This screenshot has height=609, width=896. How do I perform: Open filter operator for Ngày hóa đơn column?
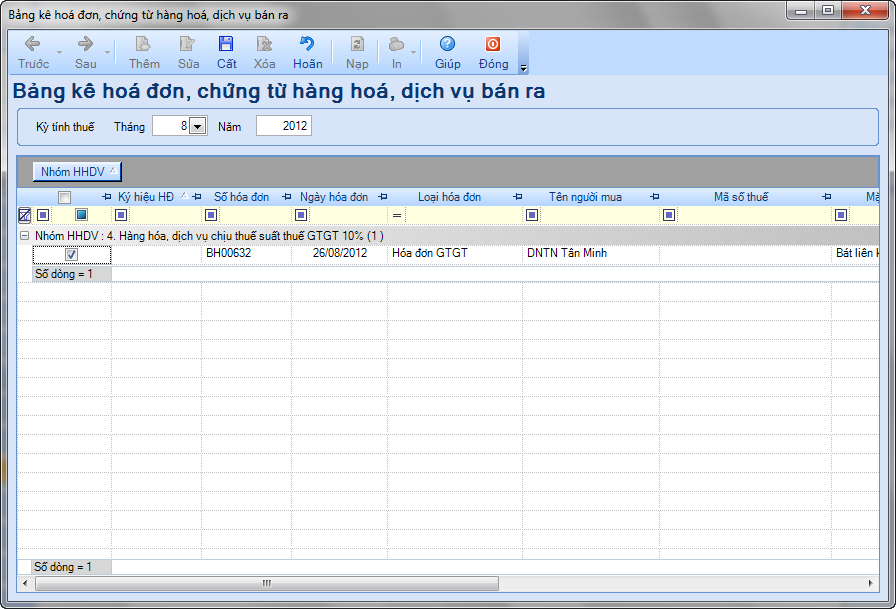click(301, 215)
